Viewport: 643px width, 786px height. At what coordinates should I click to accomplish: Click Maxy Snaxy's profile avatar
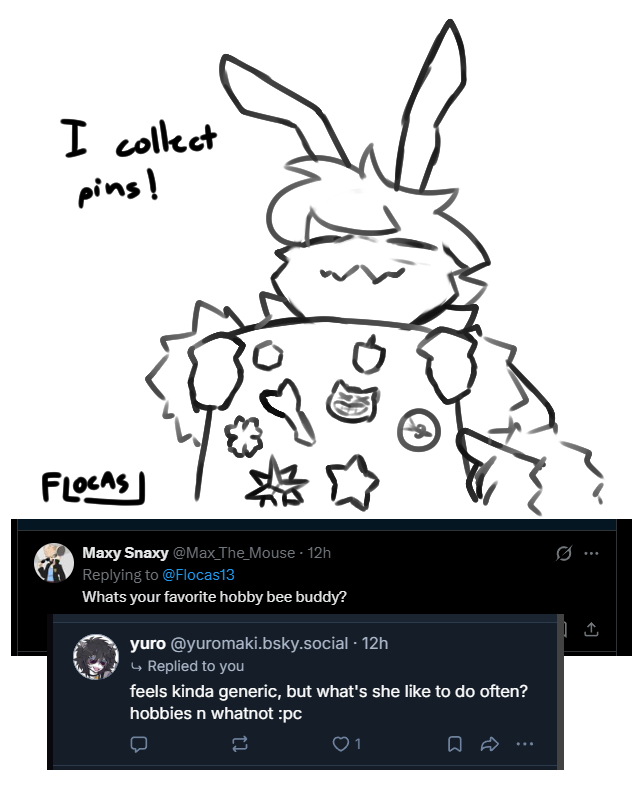tap(54, 563)
